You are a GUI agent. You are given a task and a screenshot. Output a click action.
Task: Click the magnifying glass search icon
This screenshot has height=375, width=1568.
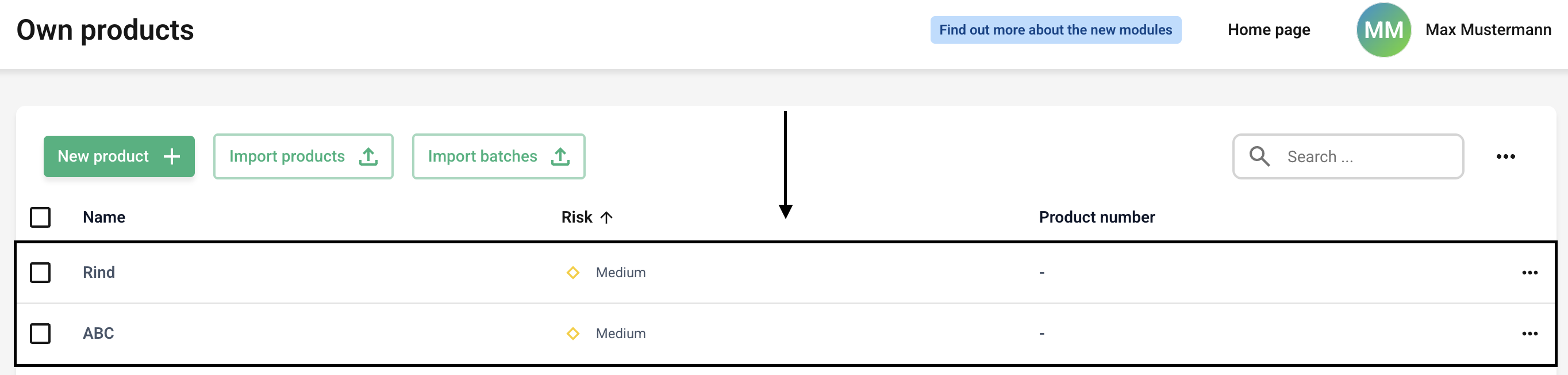click(x=1259, y=156)
